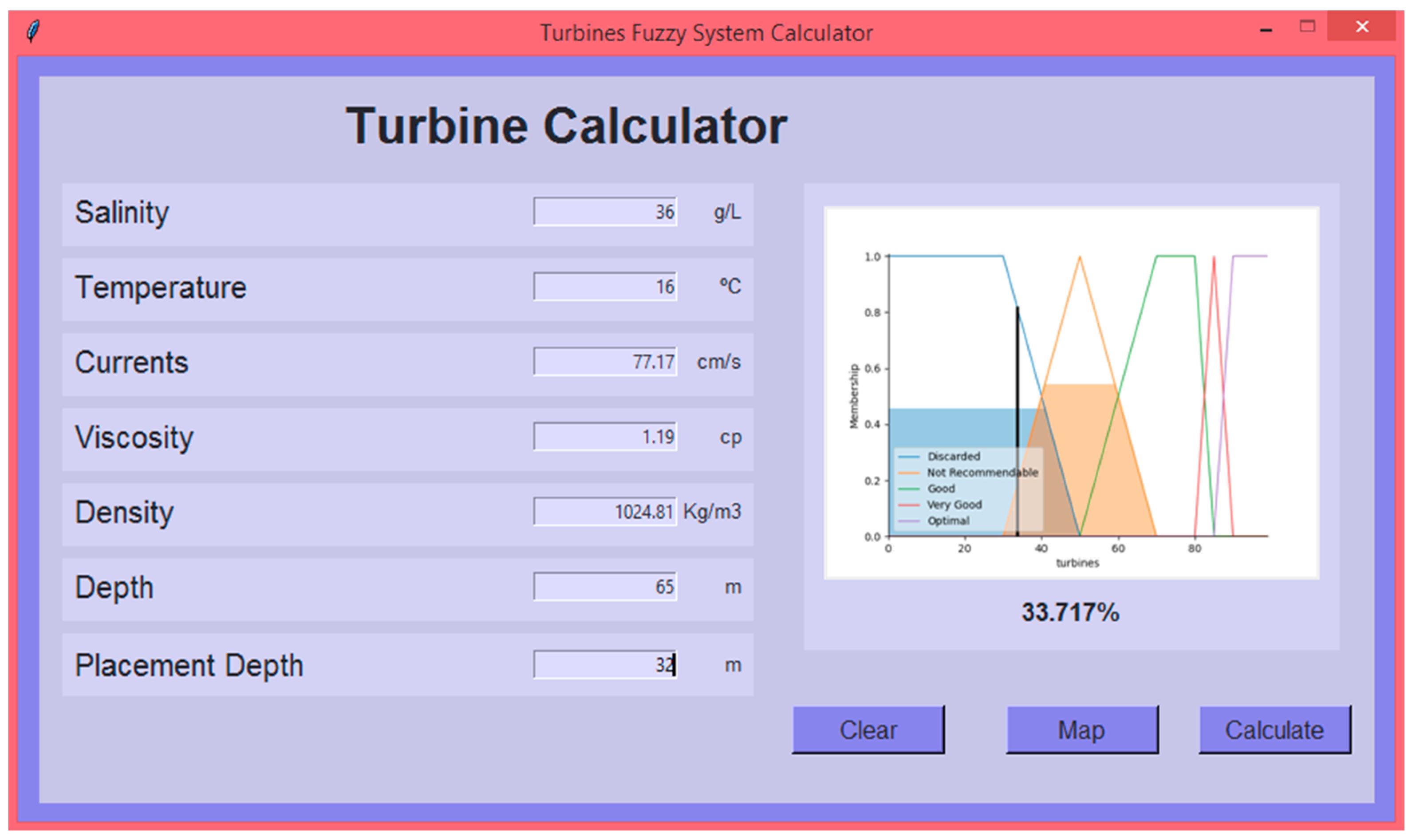This screenshot has width=1412, height=840.
Task: Click the chart legend box
Action: point(968,489)
